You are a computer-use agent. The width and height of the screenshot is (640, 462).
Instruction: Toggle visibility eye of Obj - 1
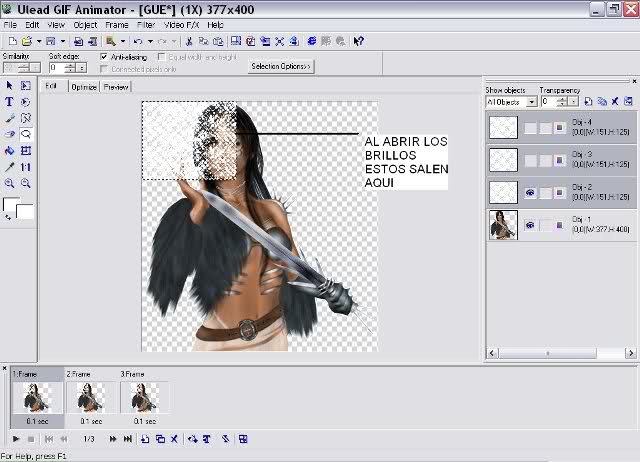coord(530,225)
